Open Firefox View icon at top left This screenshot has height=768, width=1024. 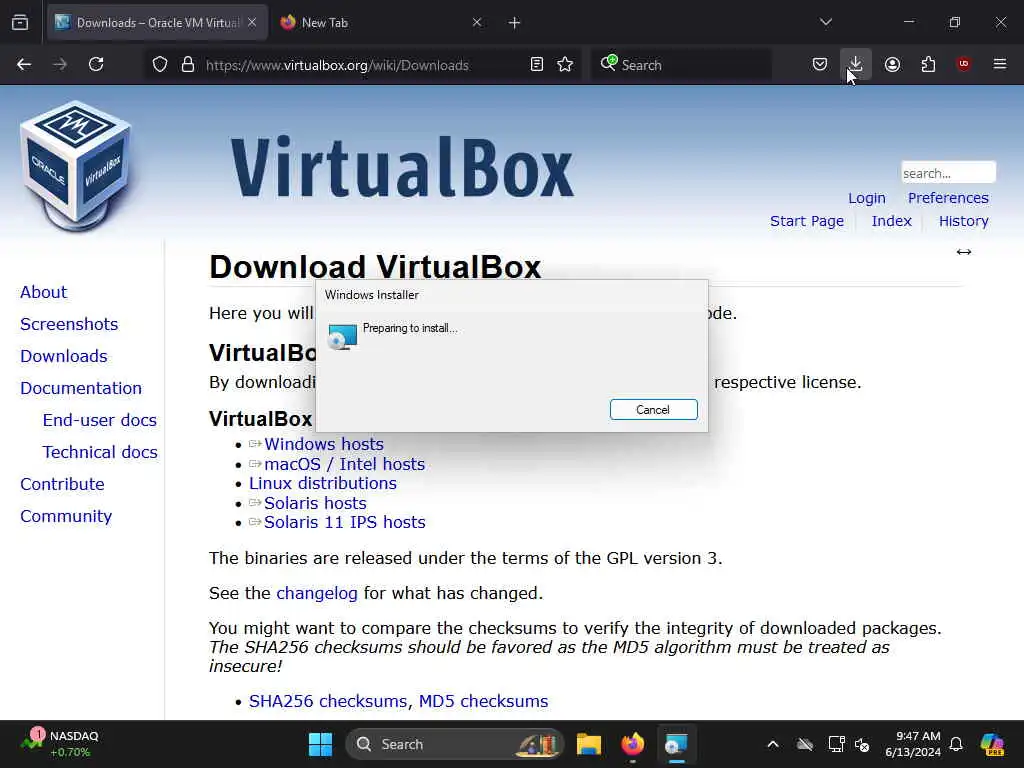click(20, 23)
